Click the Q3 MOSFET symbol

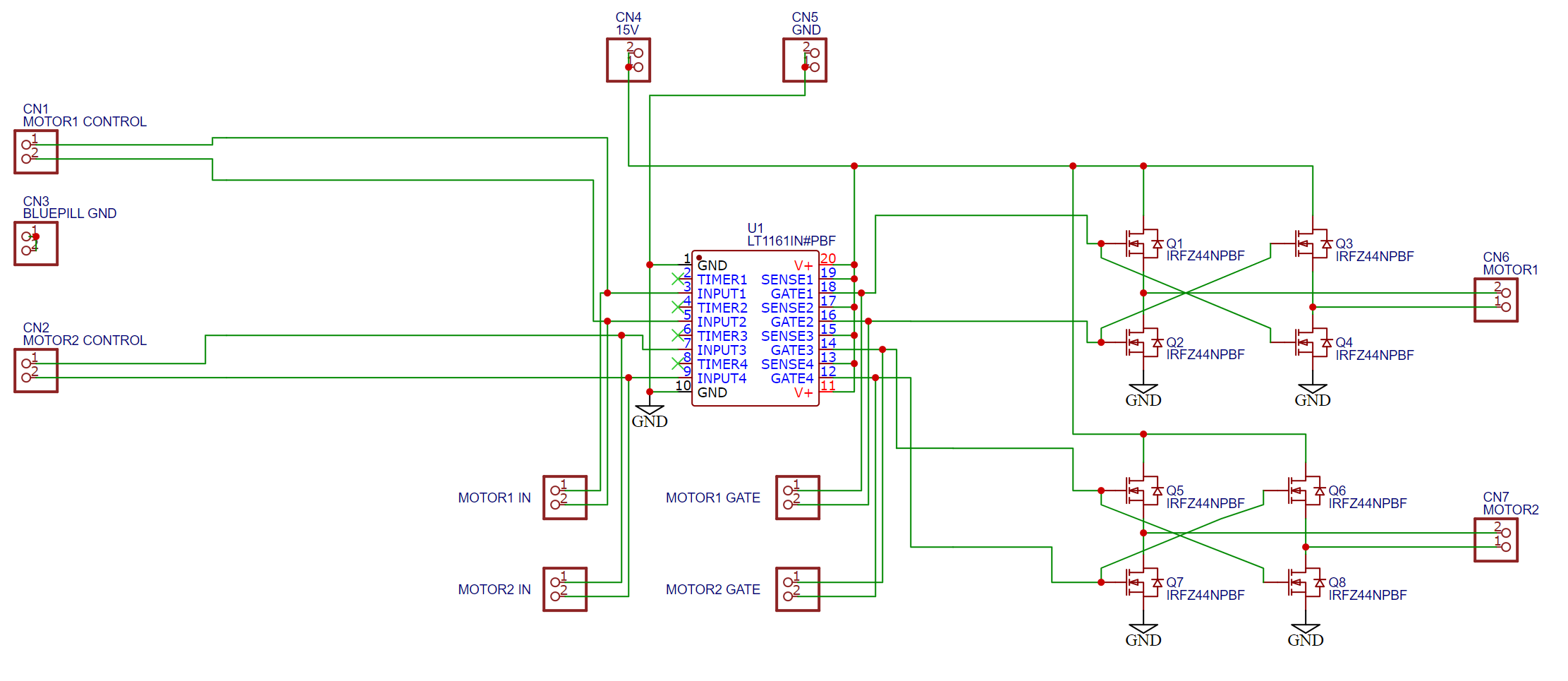pyautogui.click(x=1312, y=243)
